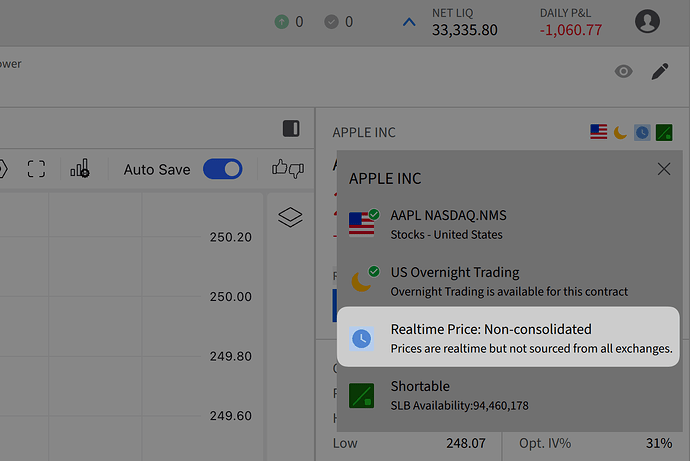The width and height of the screenshot is (690, 461).
Task: Click the US flag icon in popup
Action: (362, 224)
